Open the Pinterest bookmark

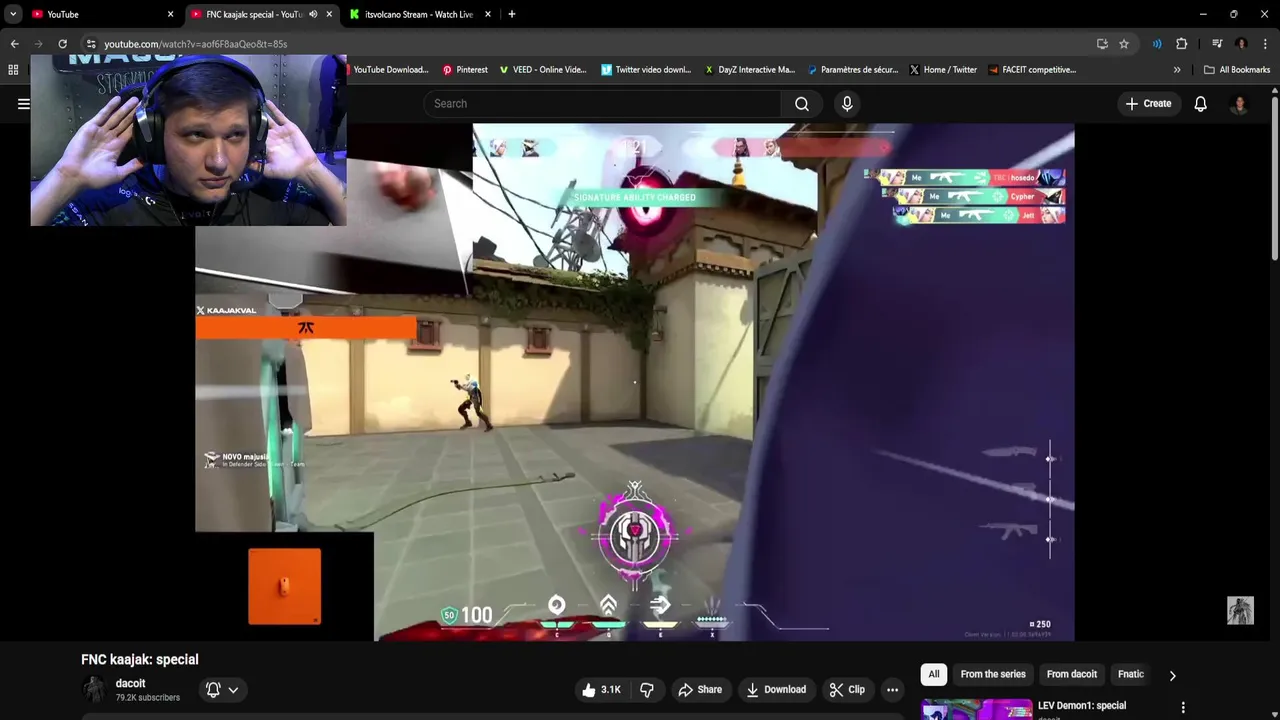[x=465, y=70]
